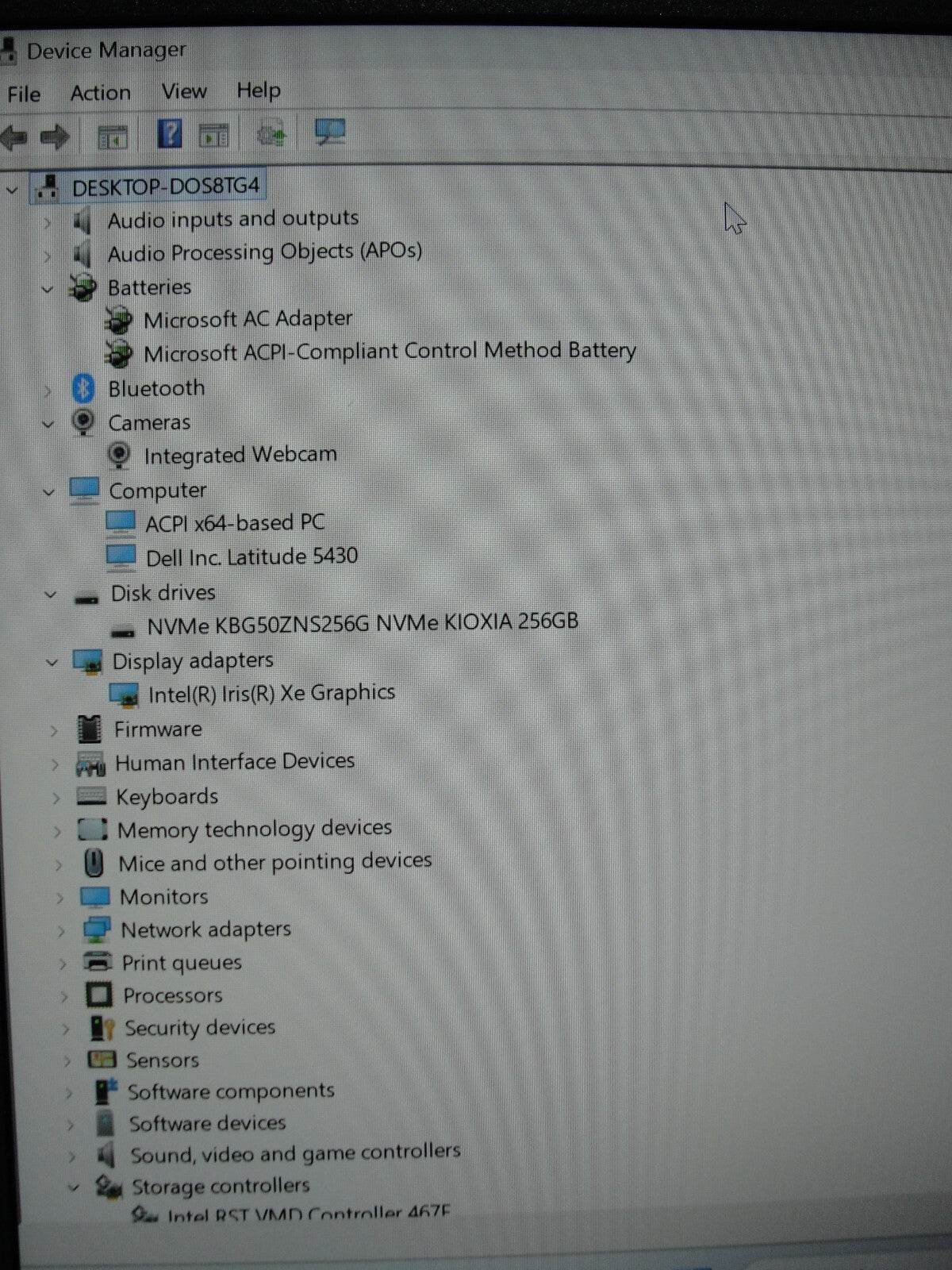Expand the Network adapters category
Viewport: 952px width, 1270px height.
61,931
